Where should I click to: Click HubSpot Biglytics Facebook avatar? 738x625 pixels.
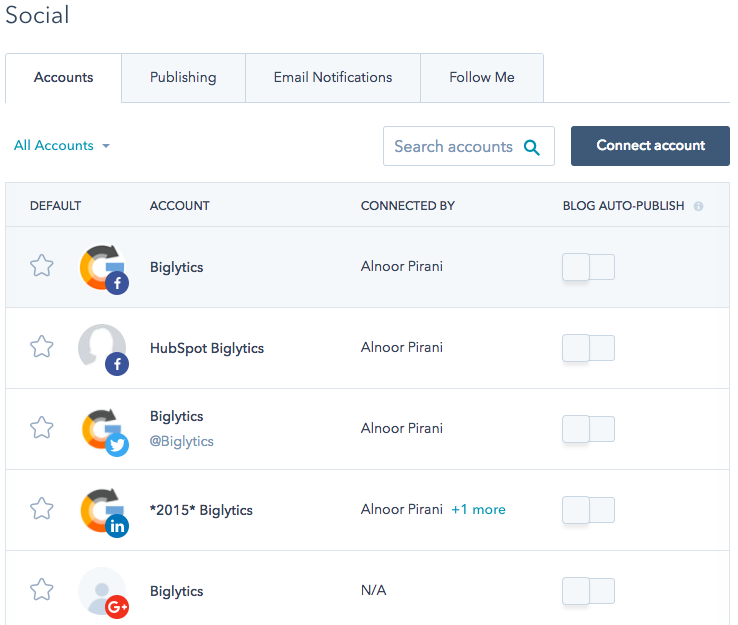[103, 349]
